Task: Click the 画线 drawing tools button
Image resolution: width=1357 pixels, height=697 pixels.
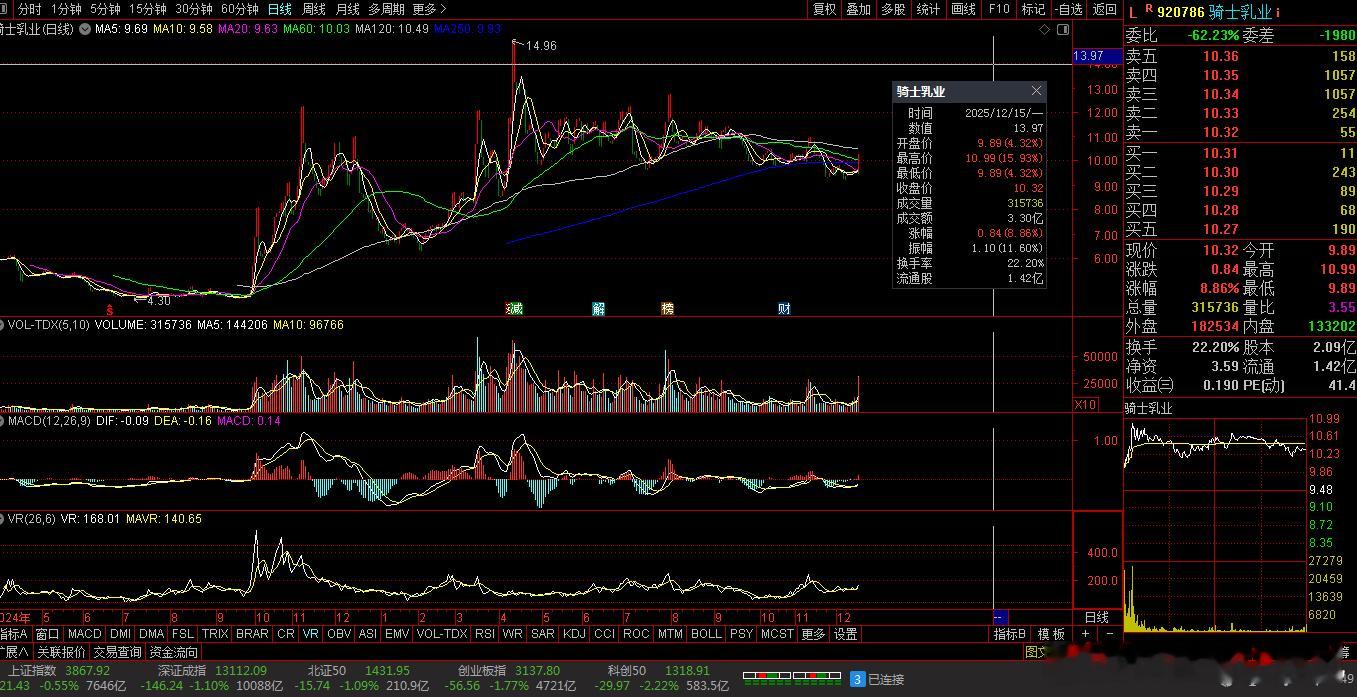Action: click(x=963, y=9)
